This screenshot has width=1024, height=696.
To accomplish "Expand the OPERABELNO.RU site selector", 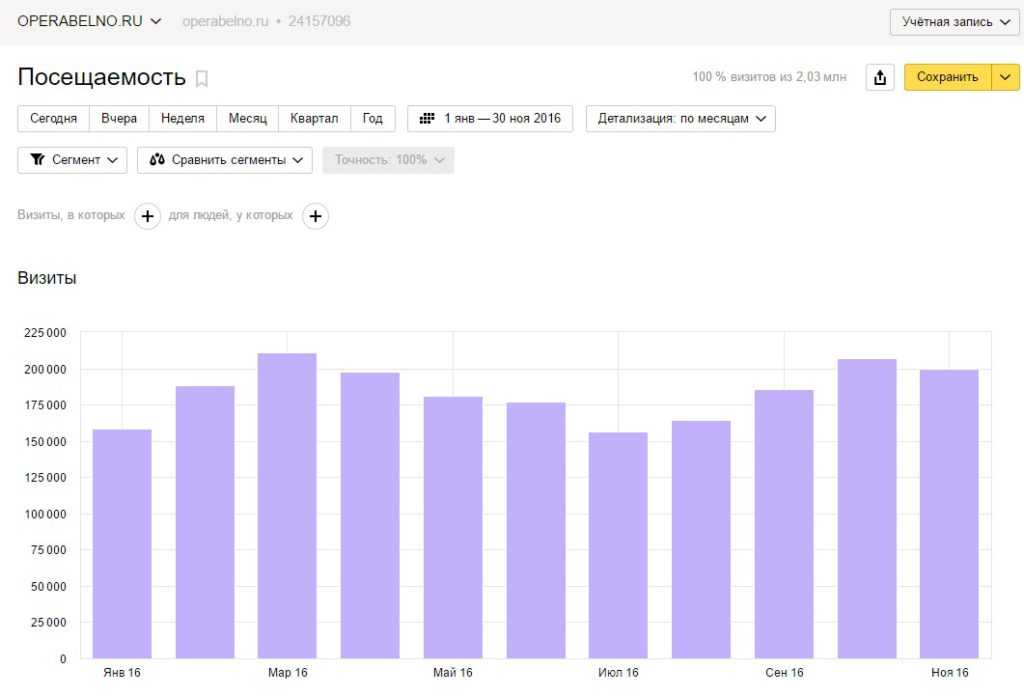I will pyautogui.click(x=89, y=21).
